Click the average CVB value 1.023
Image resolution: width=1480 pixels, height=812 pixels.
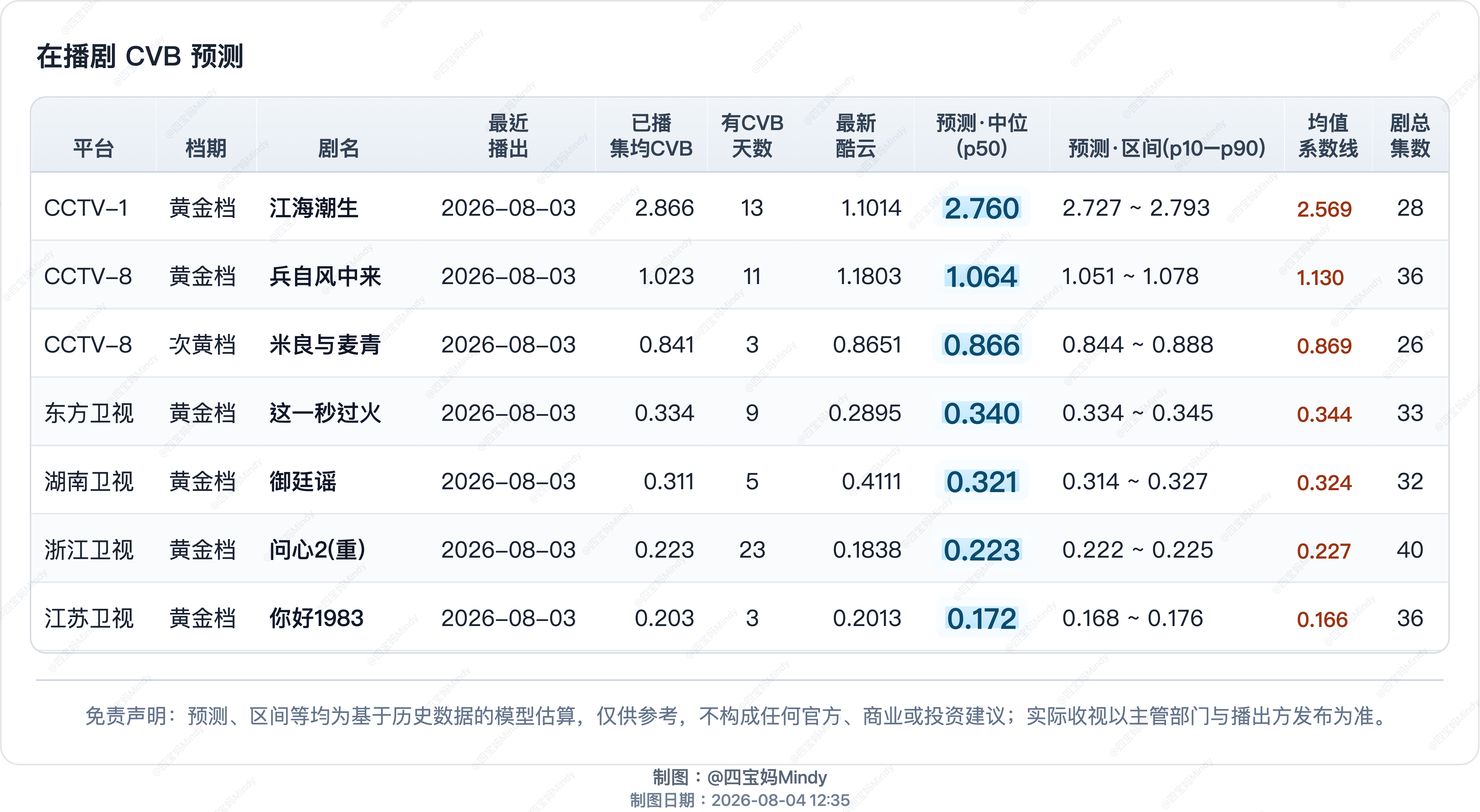pos(666,276)
